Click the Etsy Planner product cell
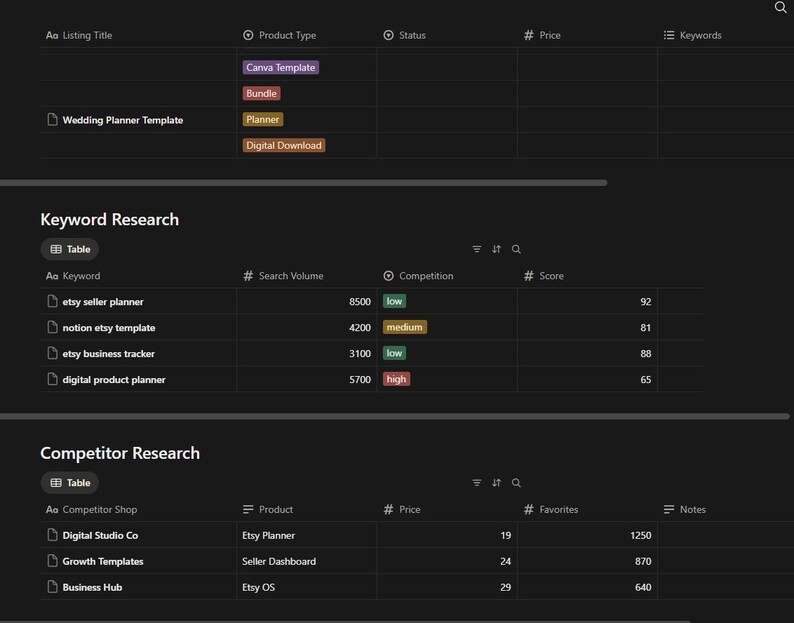794x623 pixels. click(306, 535)
